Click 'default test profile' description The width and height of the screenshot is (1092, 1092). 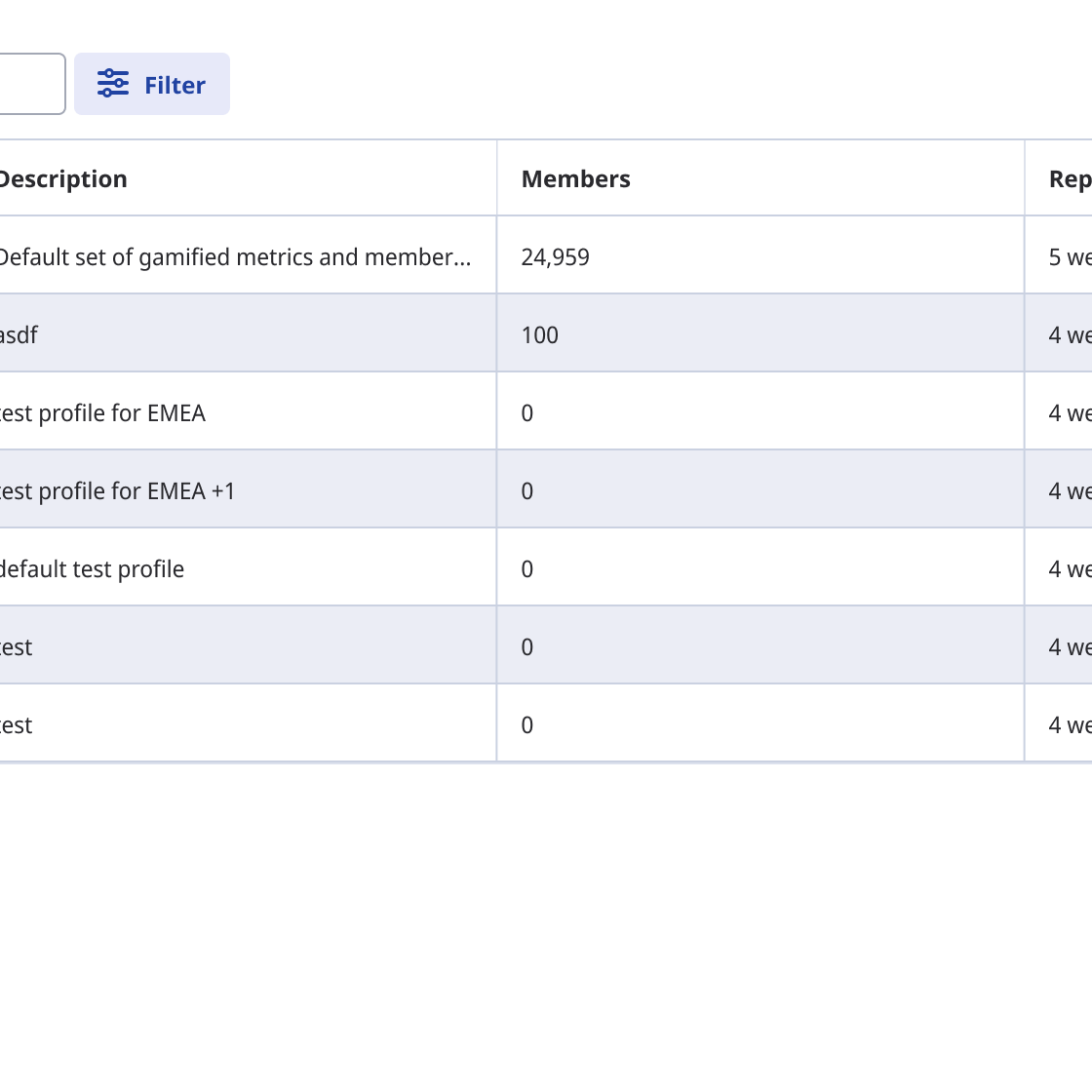click(x=92, y=569)
